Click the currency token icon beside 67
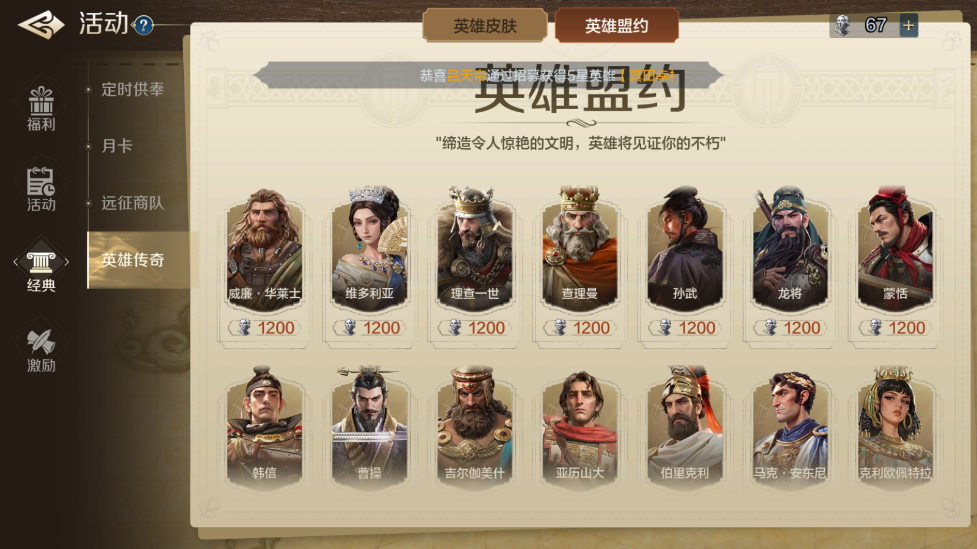977x549 pixels. 842,26
